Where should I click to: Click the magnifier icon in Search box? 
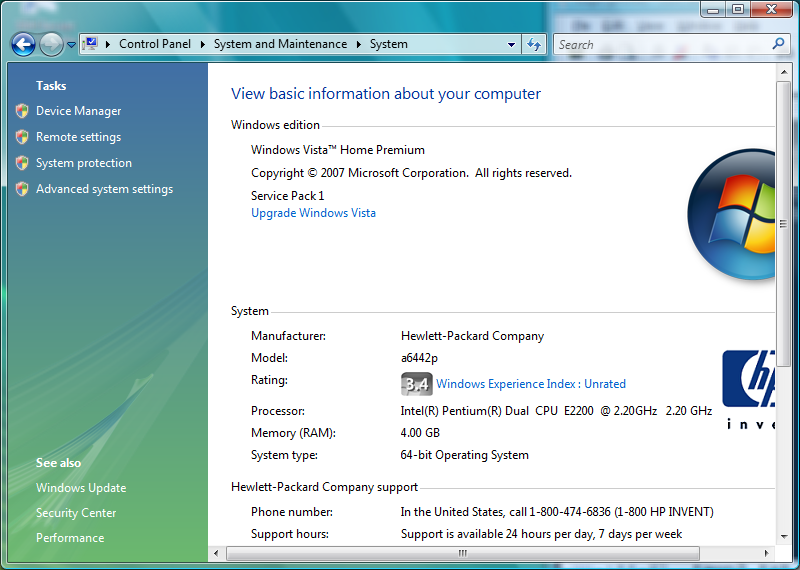pyautogui.click(x=779, y=44)
